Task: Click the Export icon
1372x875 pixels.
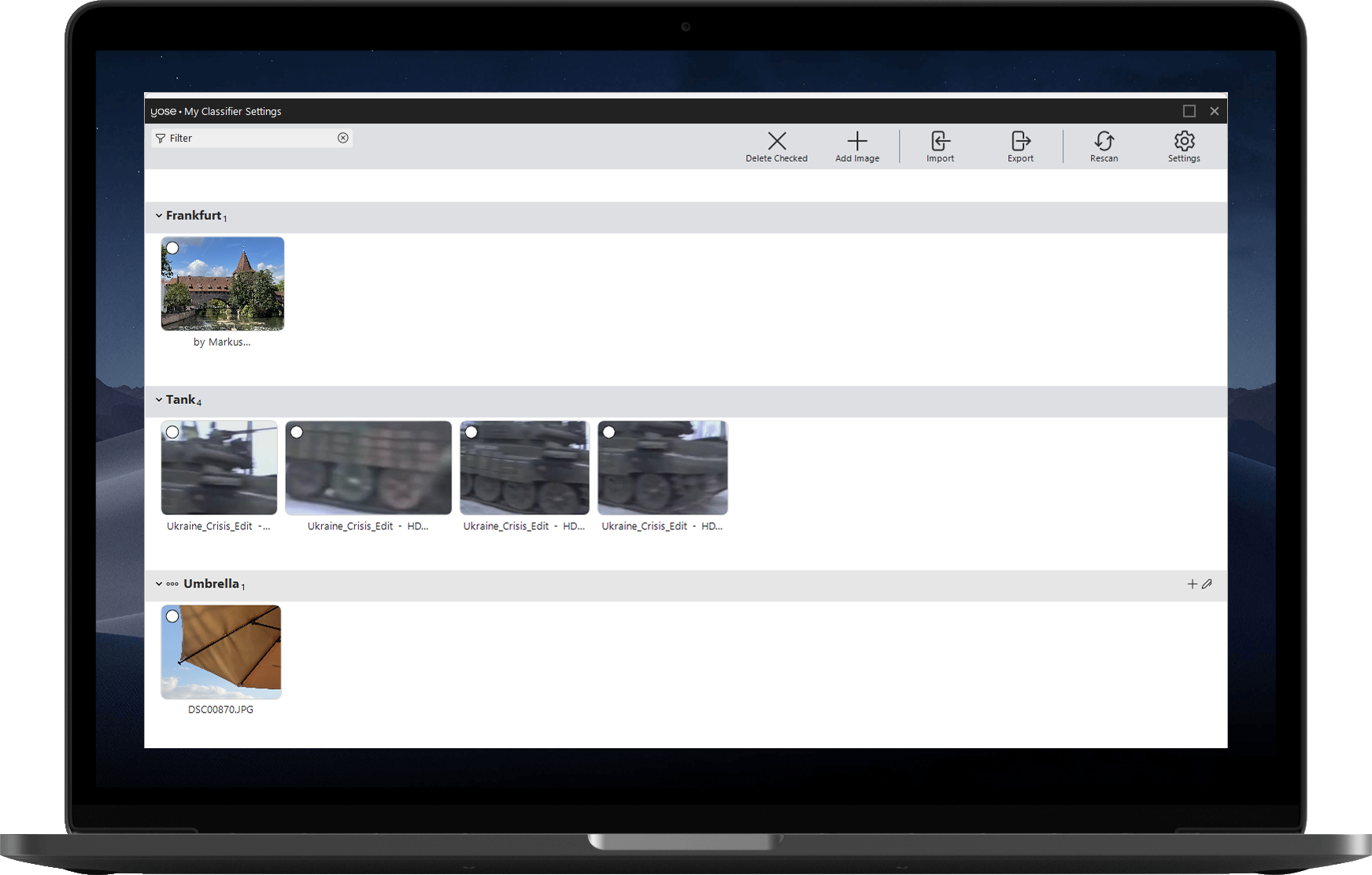Action: pyautogui.click(x=1020, y=142)
